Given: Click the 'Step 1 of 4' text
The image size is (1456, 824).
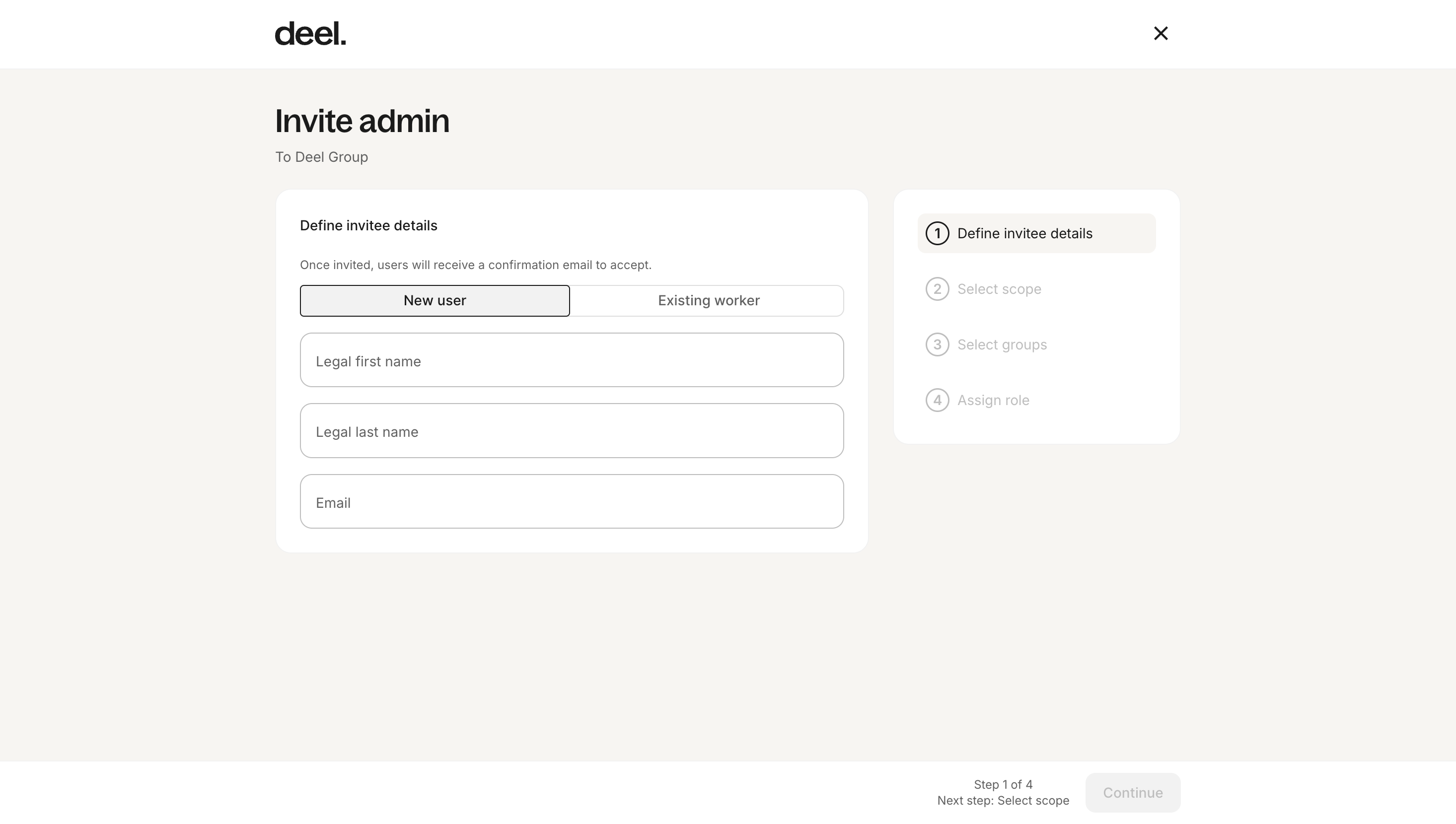Looking at the screenshot, I should click(1003, 784).
